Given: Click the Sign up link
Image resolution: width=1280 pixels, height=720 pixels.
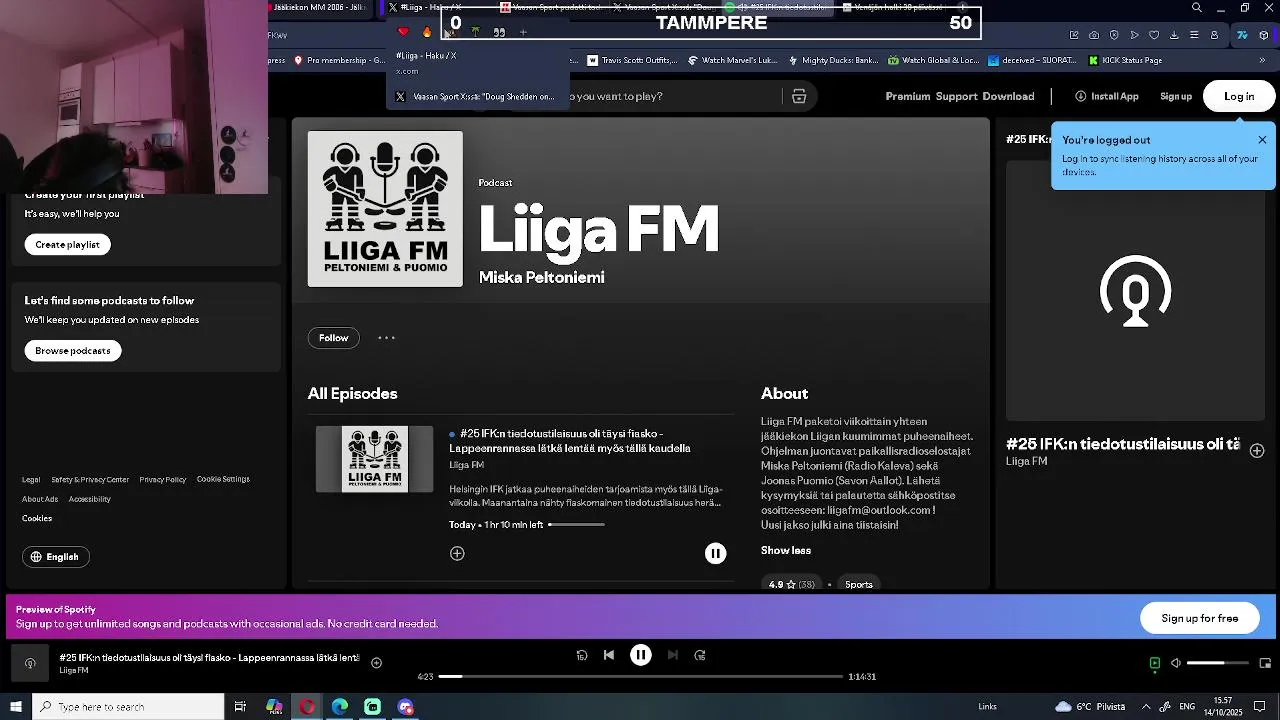Looking at the screenshot, I should [x=1176, y=97].
